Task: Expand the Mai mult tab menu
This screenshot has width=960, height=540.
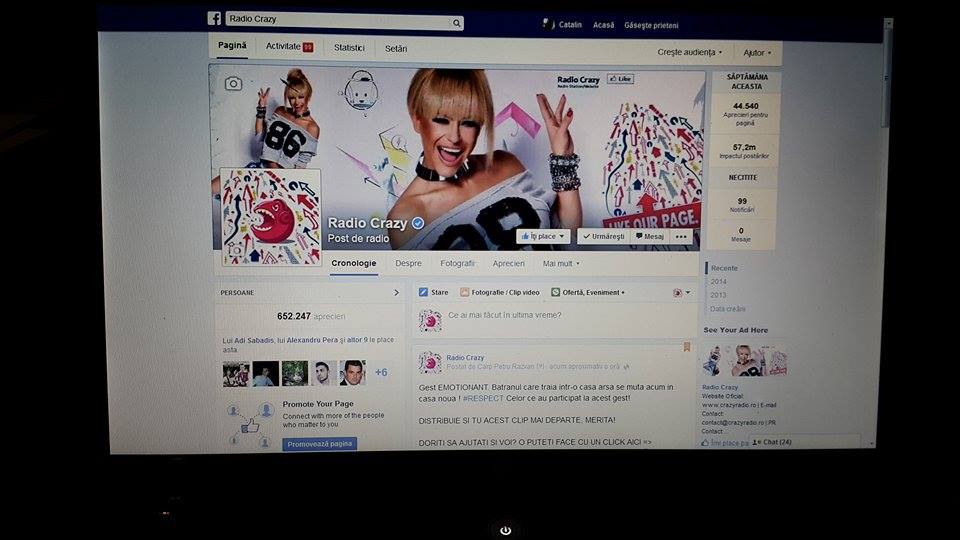Action: coord(561,264)
